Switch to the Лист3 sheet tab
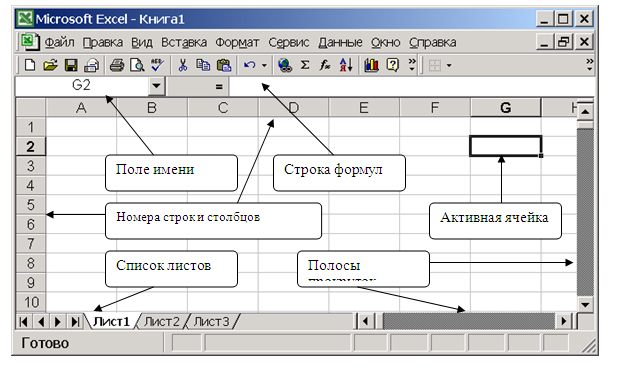The width and height of the screenshot is (617, 369). [211, 322]
